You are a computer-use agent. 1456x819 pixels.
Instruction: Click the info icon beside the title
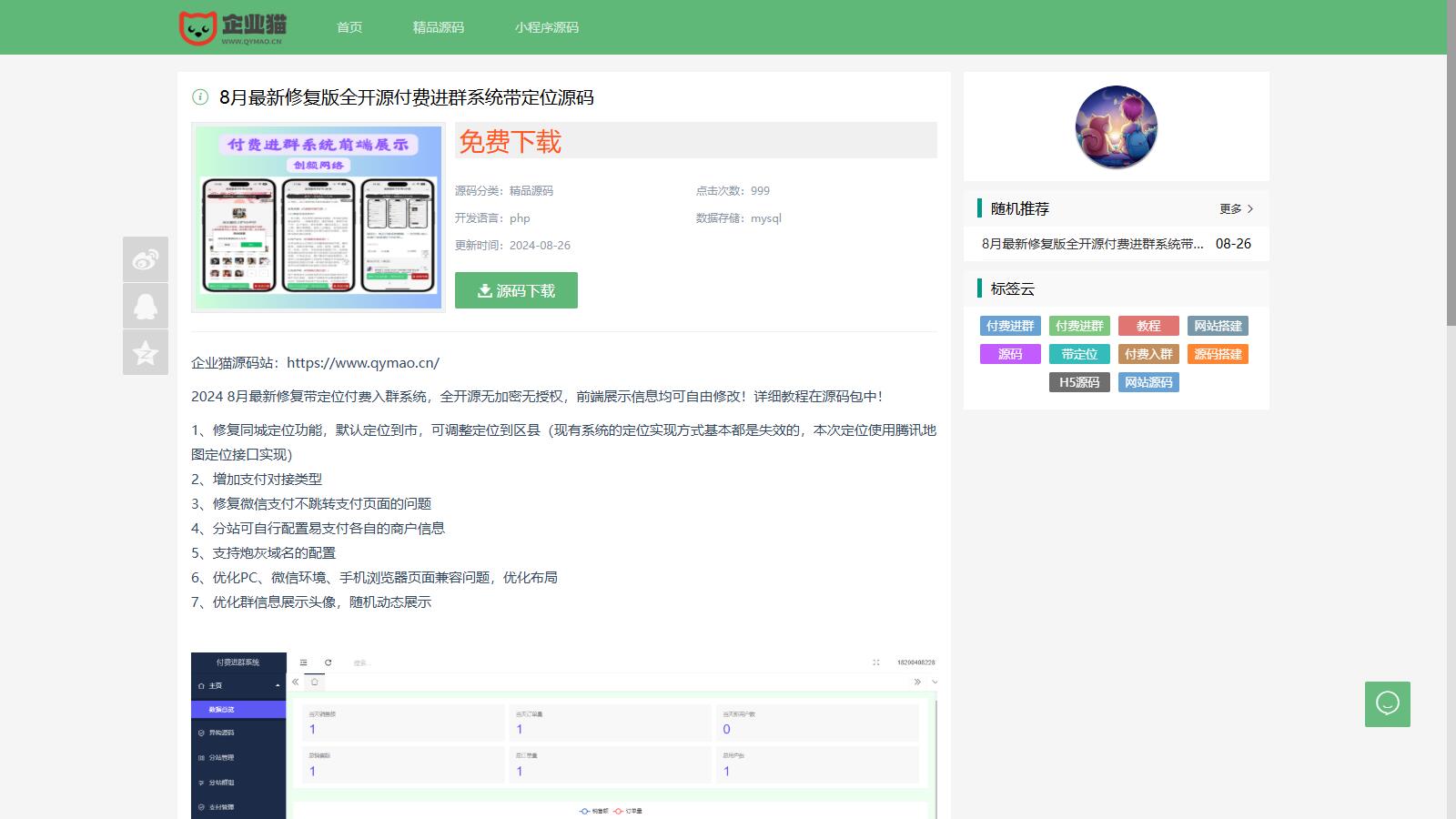(x=200, y=97)
